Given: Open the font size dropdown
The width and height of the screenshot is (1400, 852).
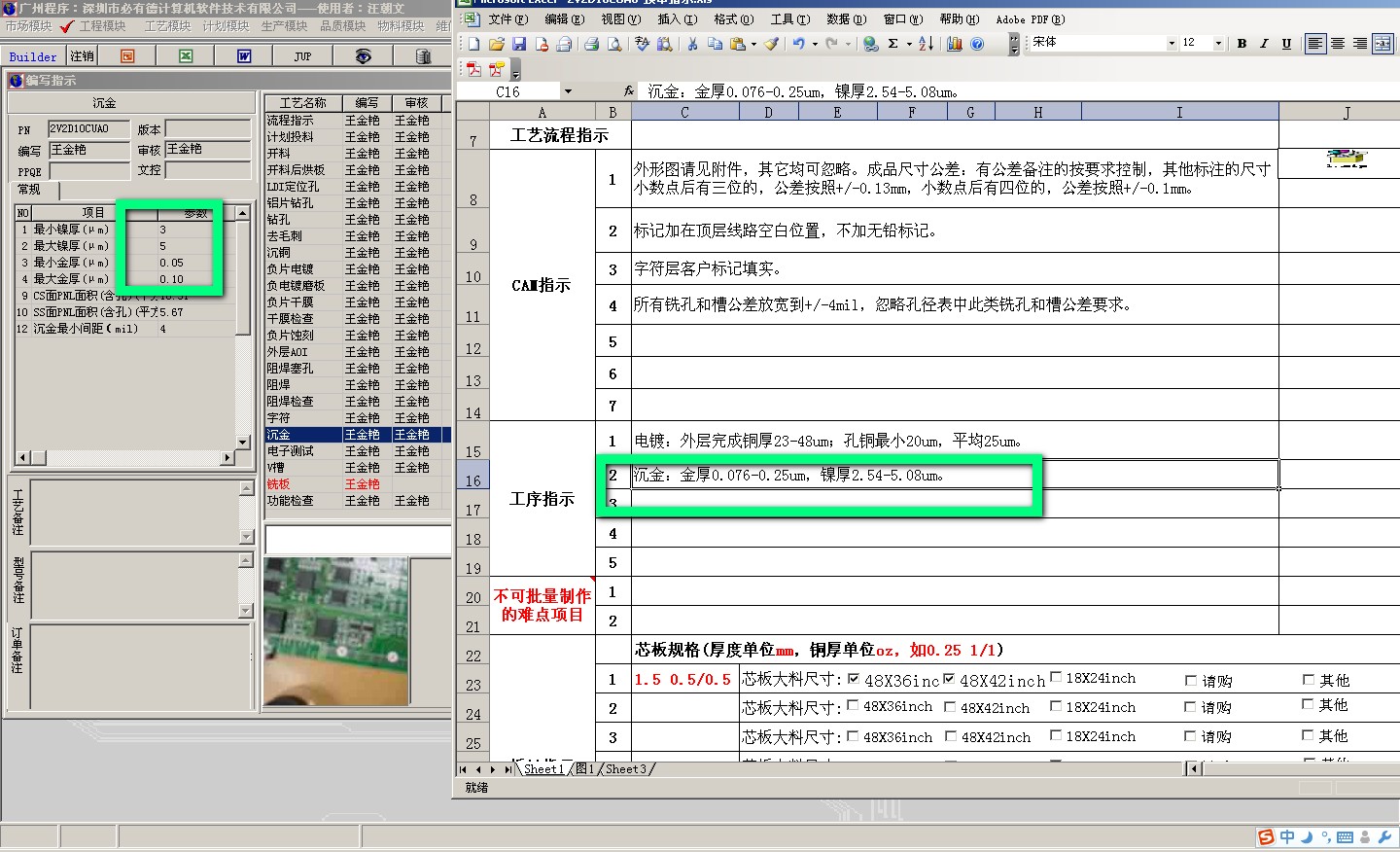Looking at the screenshot, I should pyautogui.click(x=1218, y=43).
